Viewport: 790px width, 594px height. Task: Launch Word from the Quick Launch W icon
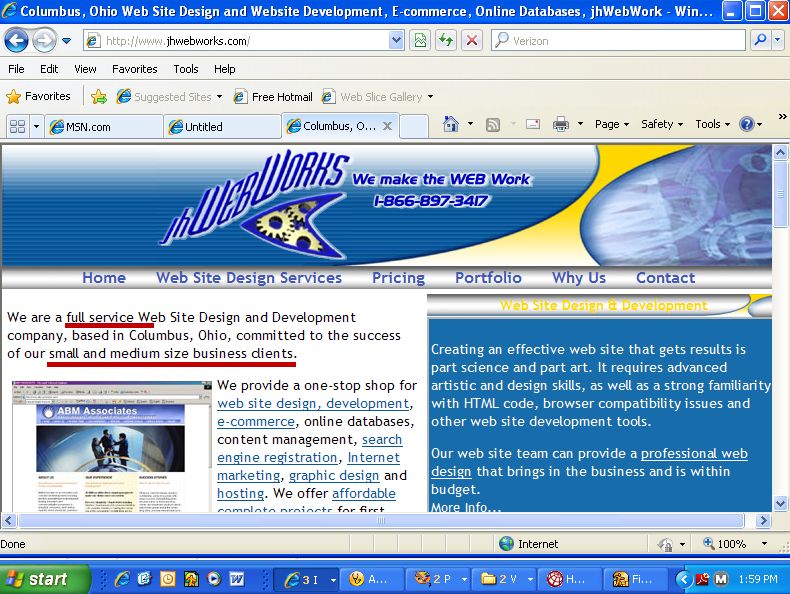237,579
